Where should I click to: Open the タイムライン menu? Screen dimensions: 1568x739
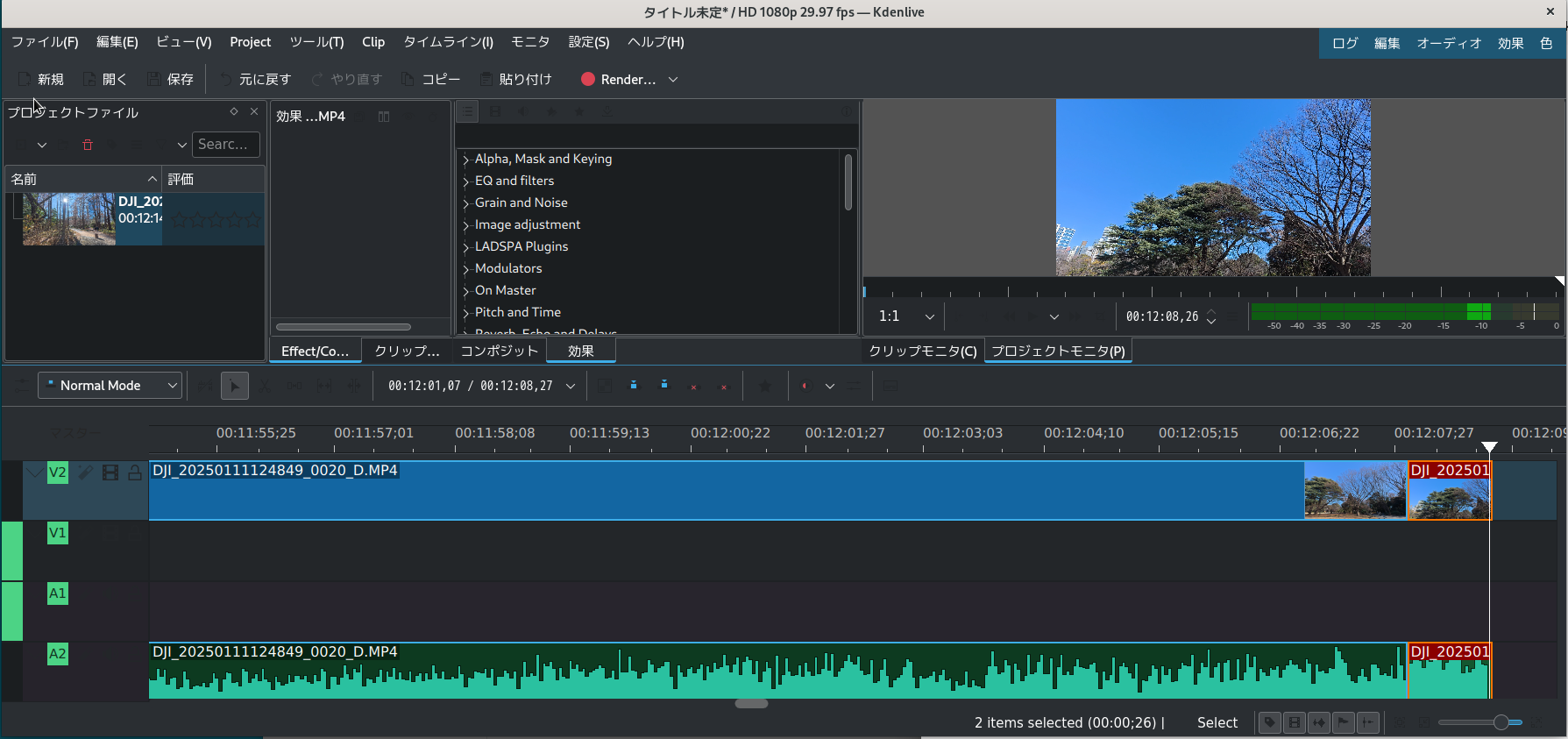point(448,42)
